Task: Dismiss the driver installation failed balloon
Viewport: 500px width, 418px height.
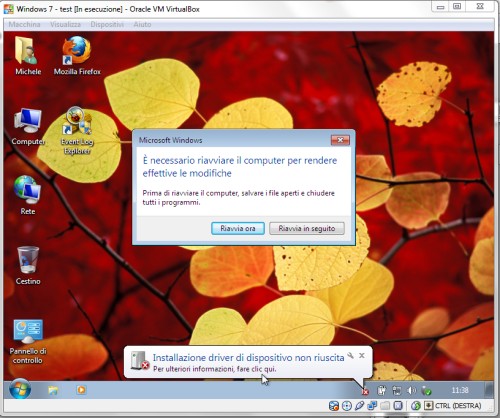Action: [x=362, y=356]
